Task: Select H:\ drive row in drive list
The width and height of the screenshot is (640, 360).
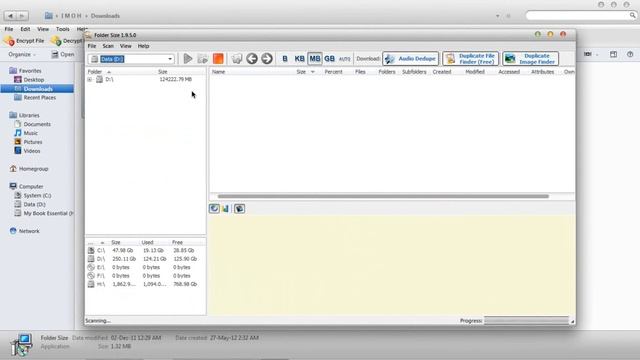Action: tap(145, 284)
